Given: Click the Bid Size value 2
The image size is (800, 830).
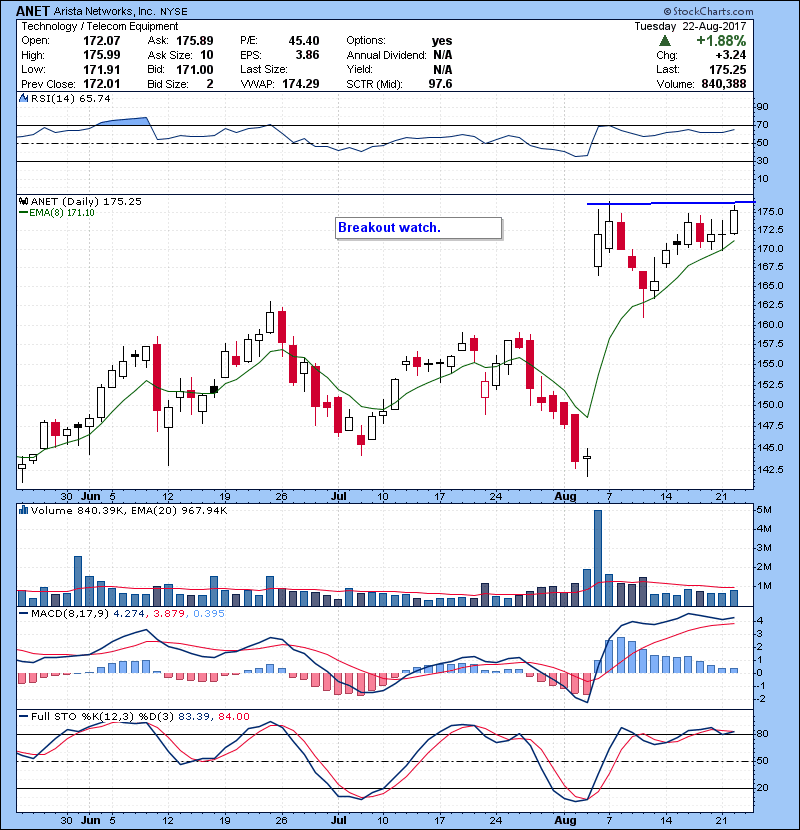Looking at the screenshot, I should pos(210,84).
